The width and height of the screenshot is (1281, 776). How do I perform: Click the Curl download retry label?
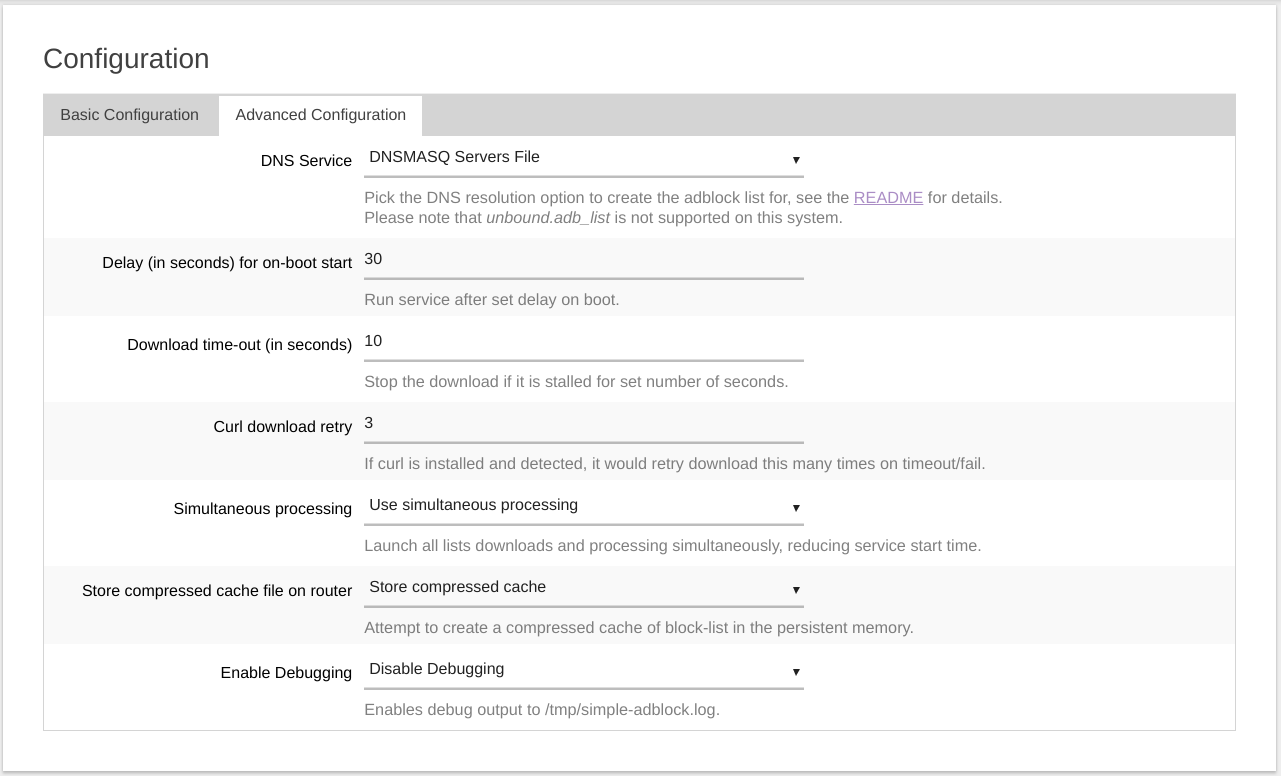282,427
